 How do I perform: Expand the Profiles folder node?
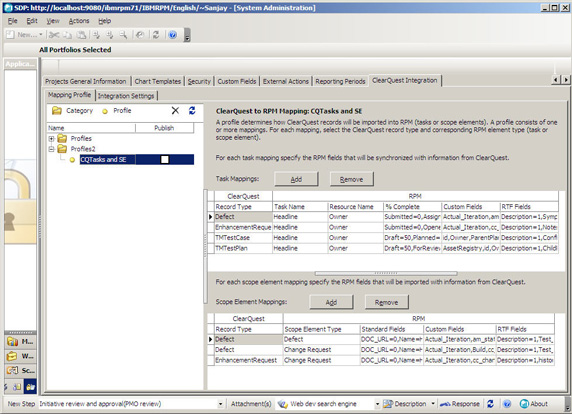pos(51,139)
